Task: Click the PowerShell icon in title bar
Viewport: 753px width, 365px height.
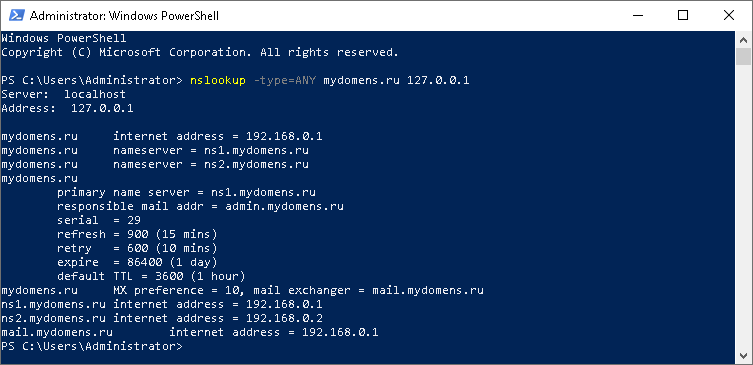Action: 17,15
